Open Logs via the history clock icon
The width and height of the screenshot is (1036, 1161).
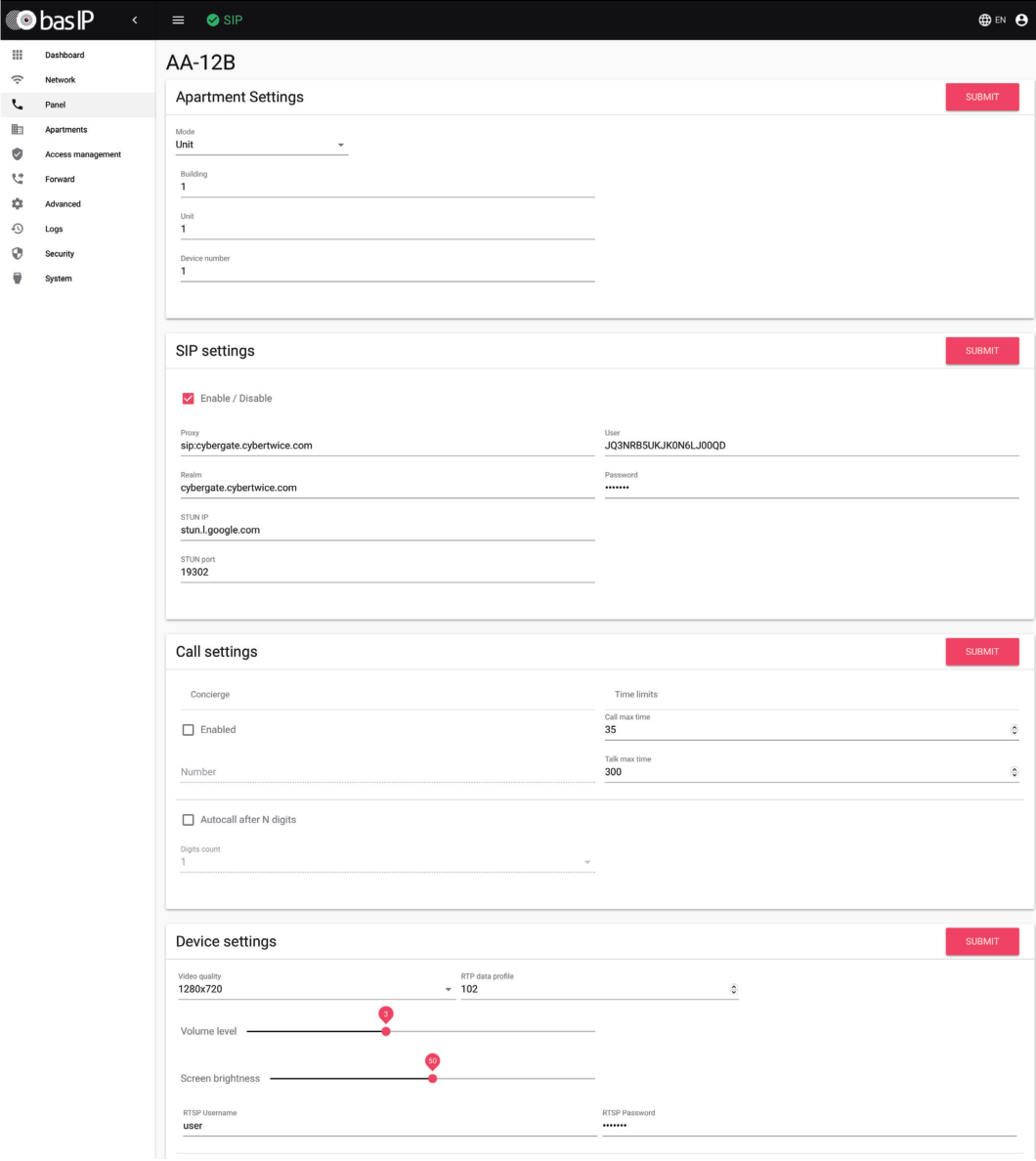pos(16,228)
